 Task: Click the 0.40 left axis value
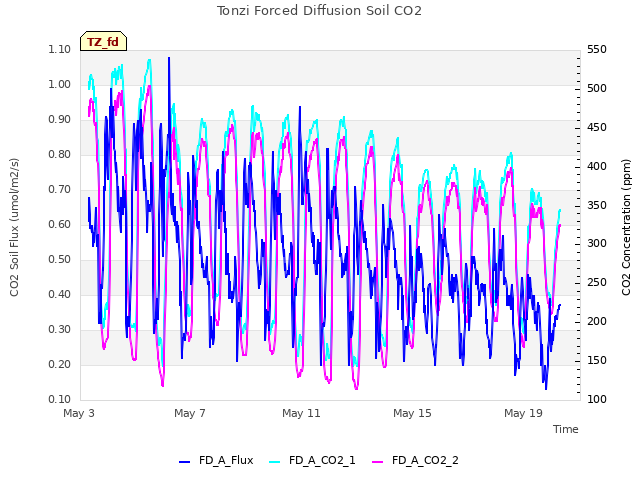click(x=60, y=295)
